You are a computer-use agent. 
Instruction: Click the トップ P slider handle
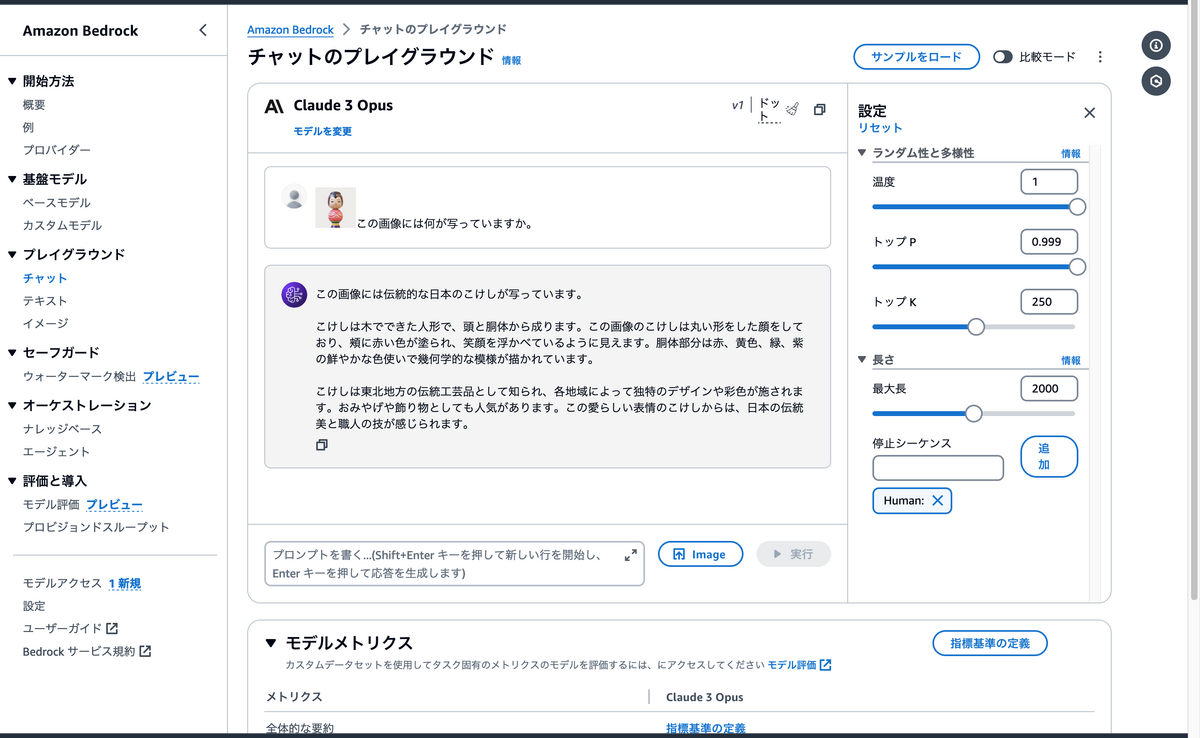click(1077, 267)
